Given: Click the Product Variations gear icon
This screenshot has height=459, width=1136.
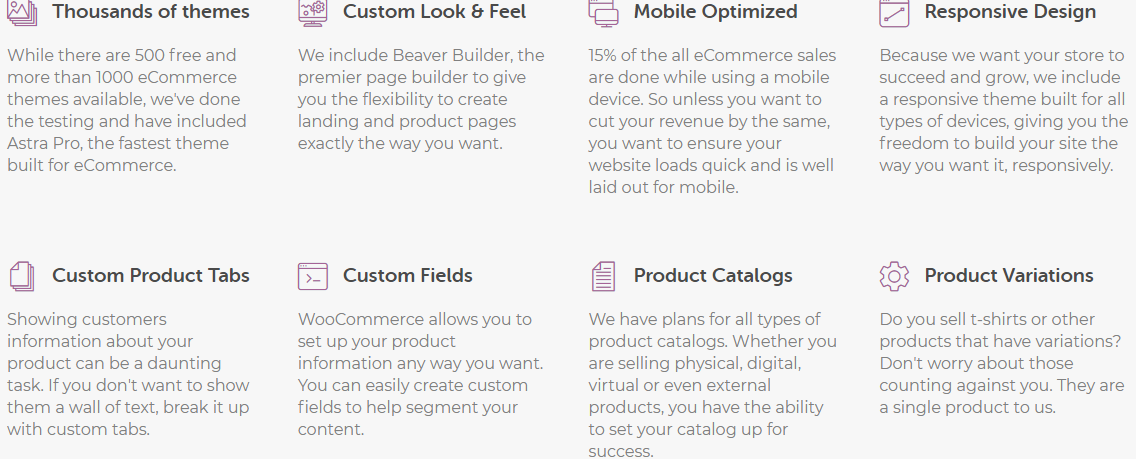Looking at the screenshot, I should point(894,277).
